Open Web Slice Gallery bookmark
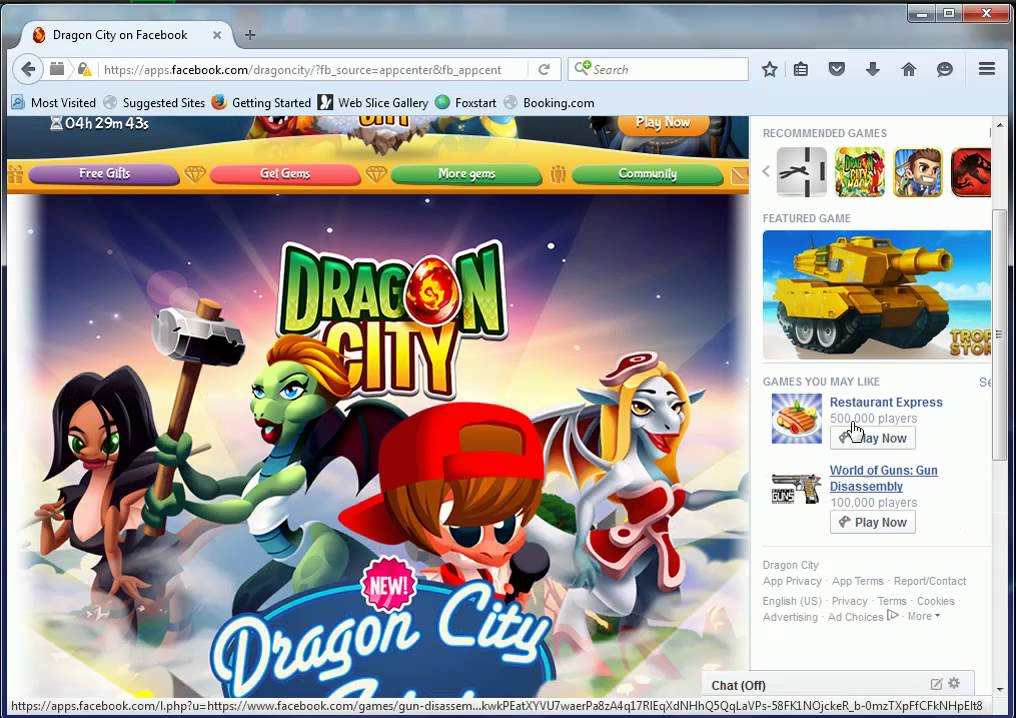The height and width of the screenshot is (718, 1016). [x=373, y=102]
